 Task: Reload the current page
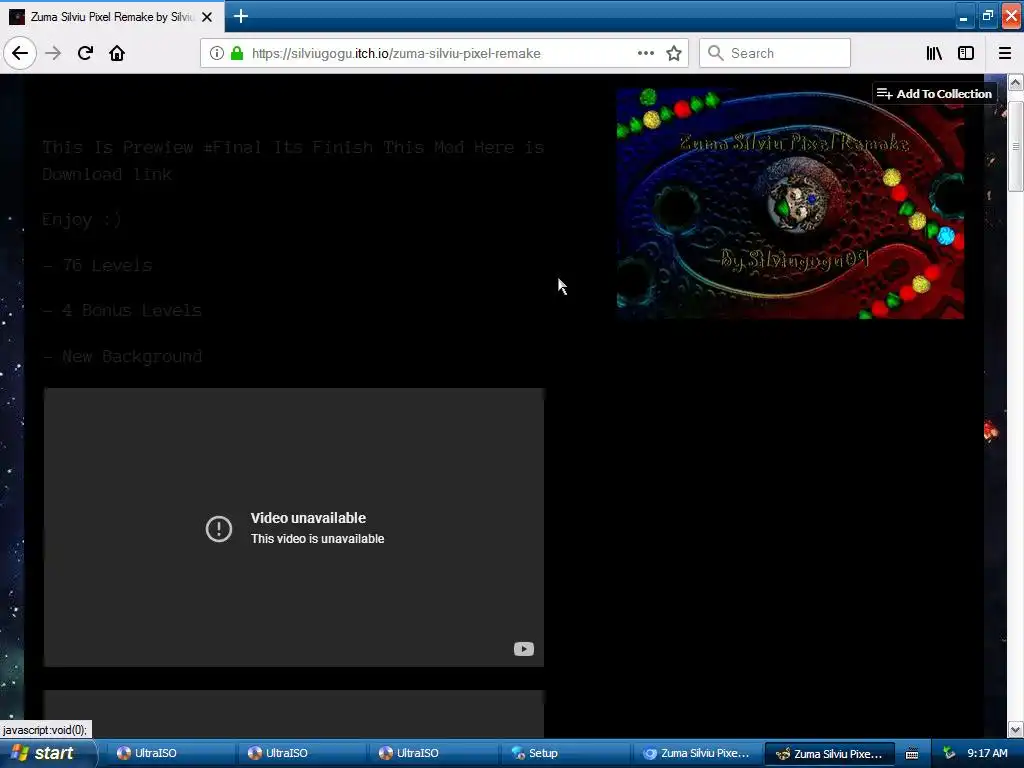coord(85,53)
